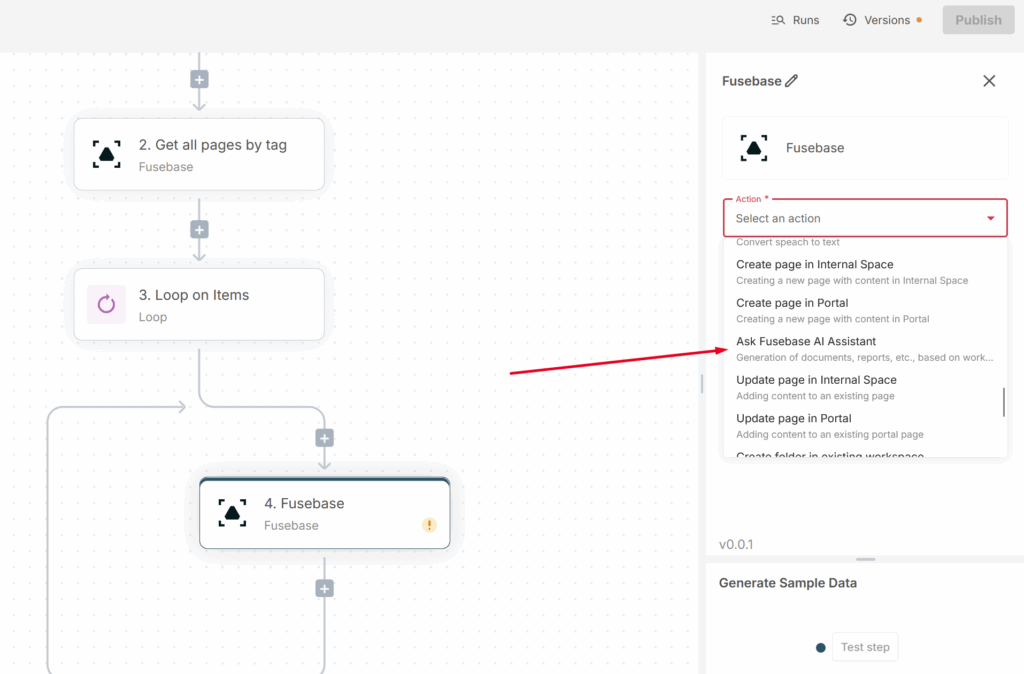Image resolution: width=1024 pixels, height=674 pixels.
Task: Add a step inside loop above step 4
Action: 324,438
